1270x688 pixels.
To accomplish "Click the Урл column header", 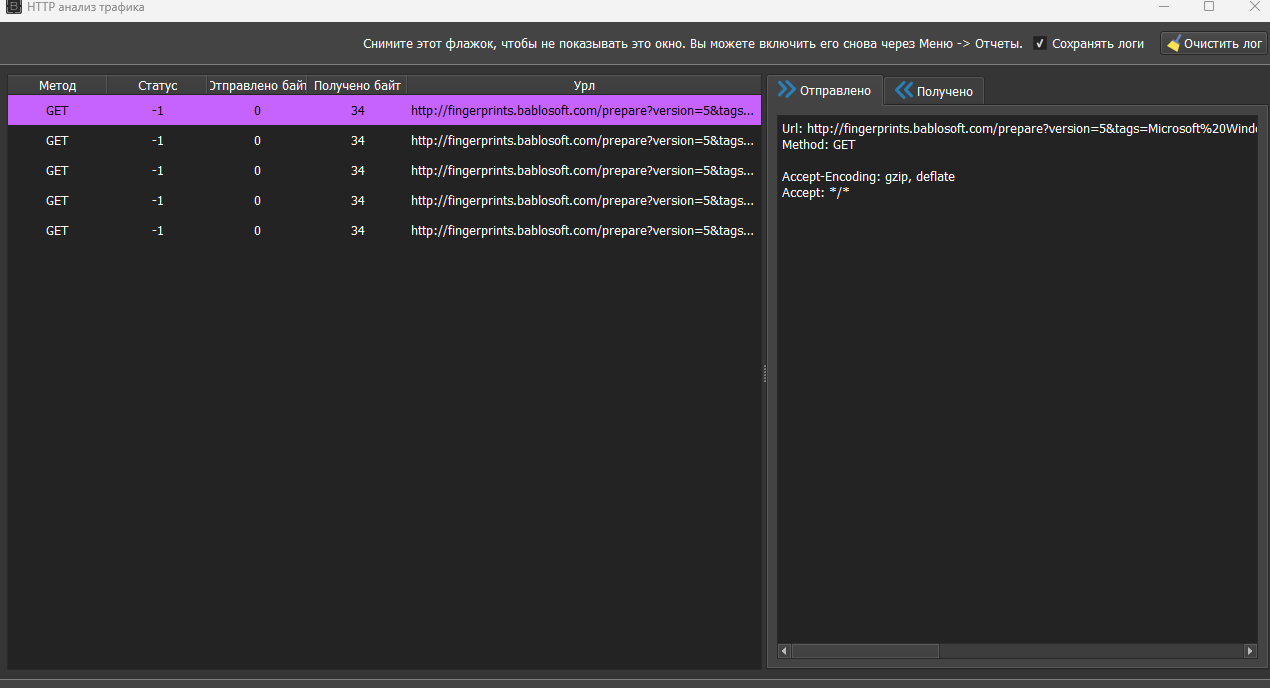I will [x=584, y=86].
